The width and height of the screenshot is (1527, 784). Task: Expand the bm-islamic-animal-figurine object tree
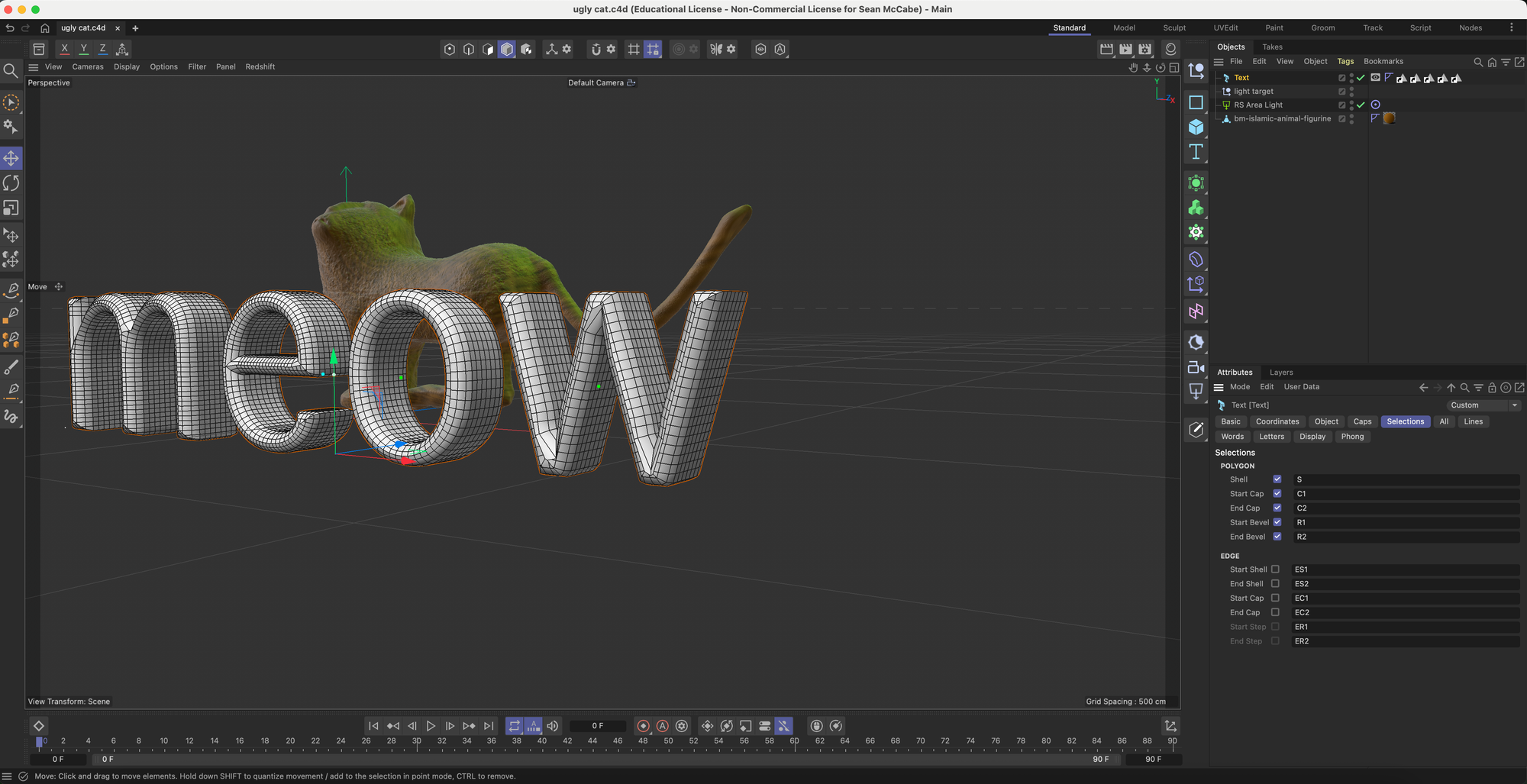click(1219, 119)
